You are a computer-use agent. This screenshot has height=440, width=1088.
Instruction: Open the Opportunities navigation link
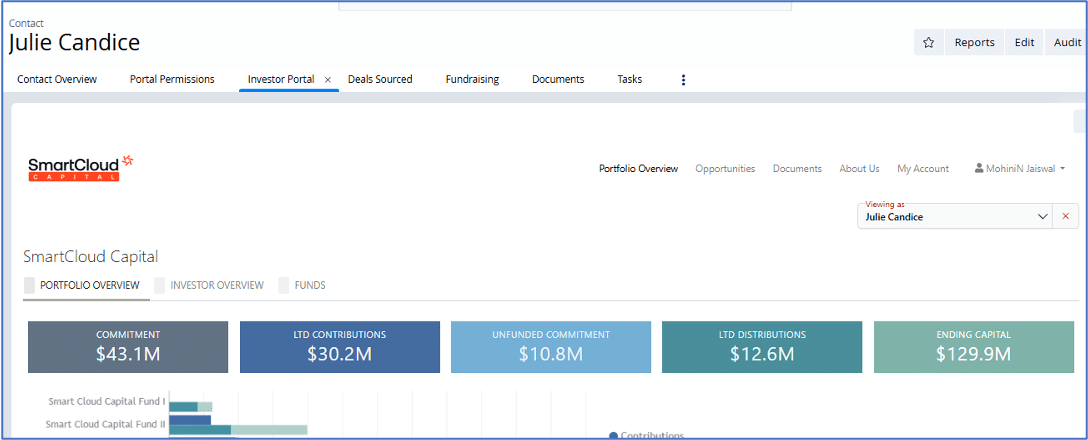tap(725, 169)
